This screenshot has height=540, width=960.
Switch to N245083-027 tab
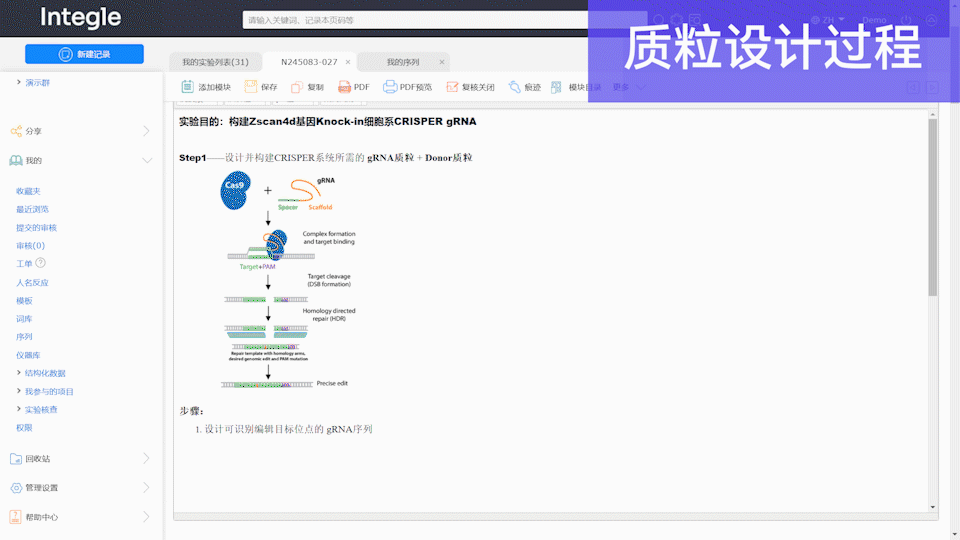309,62
